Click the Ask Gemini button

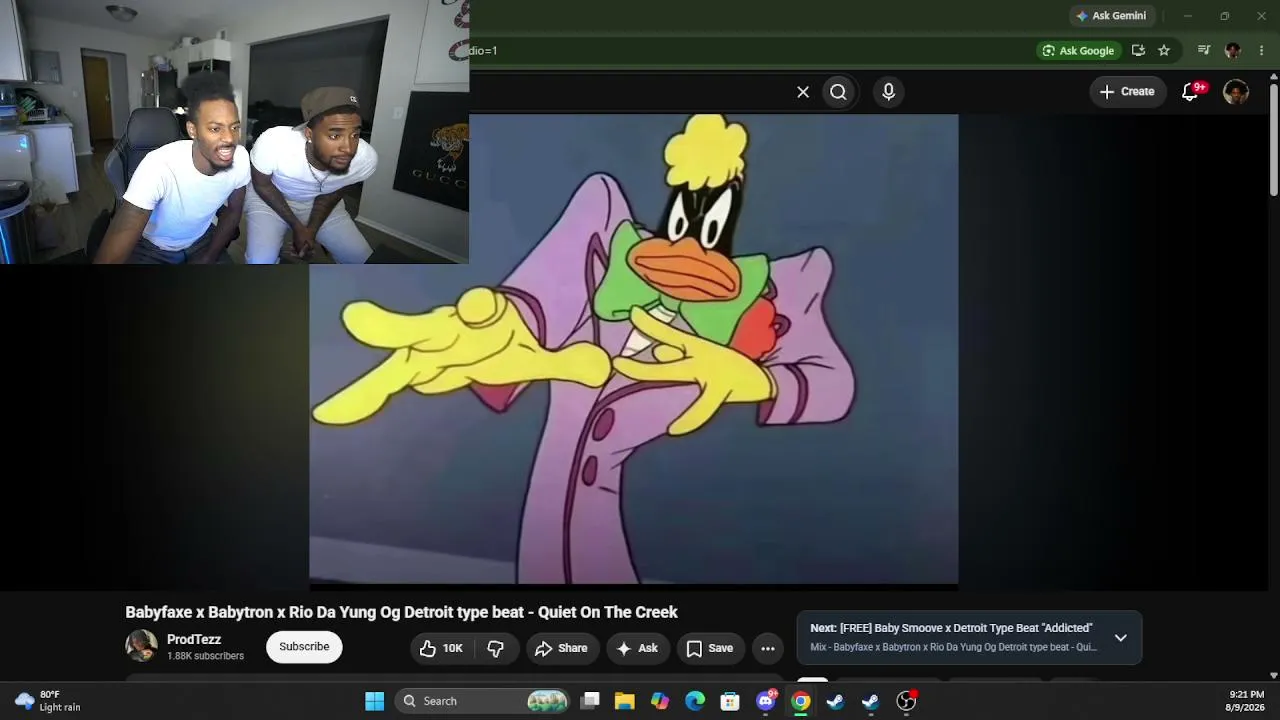coord(1110,16)
